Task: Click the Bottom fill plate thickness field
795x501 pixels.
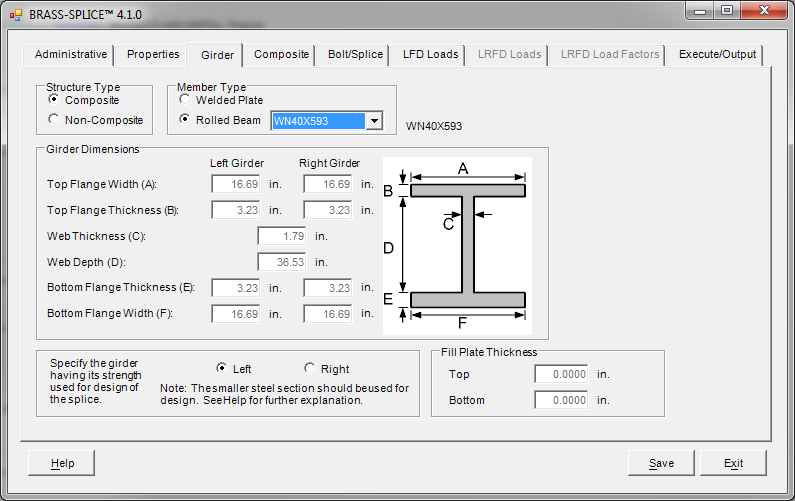Action: pos(561,400)
